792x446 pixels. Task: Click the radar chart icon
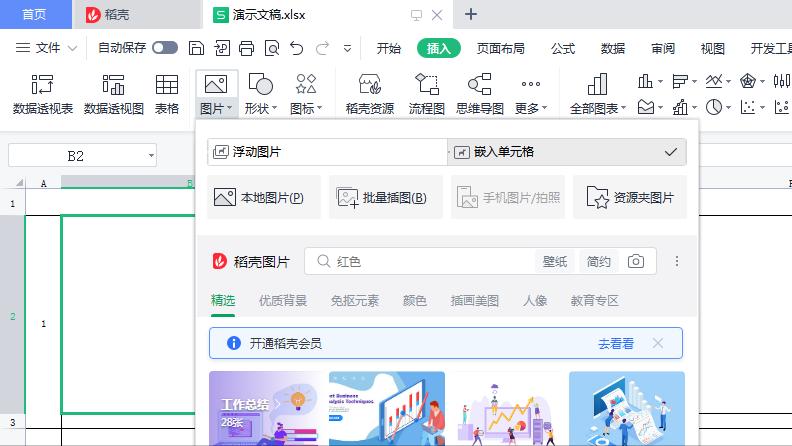(x=748, y=81)
